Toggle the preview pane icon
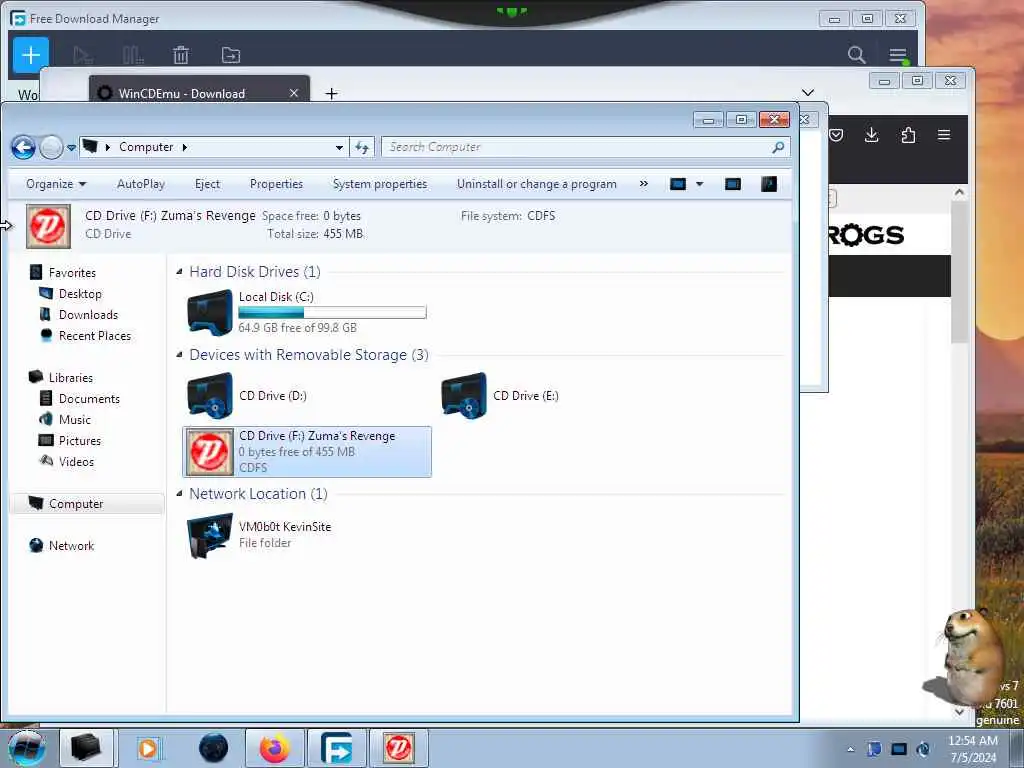The width and height of the screenshot is (1024, 768). pos(733,184)
